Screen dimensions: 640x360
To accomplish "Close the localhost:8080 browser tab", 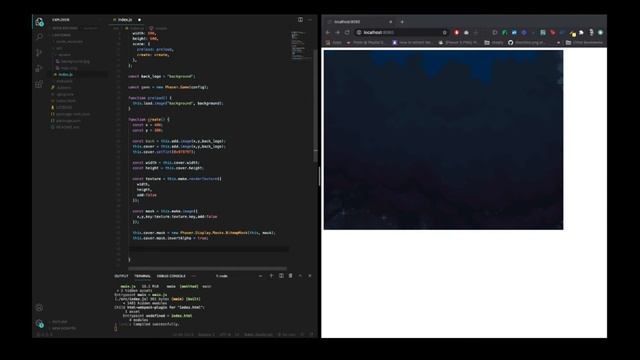I will (391, 22).
